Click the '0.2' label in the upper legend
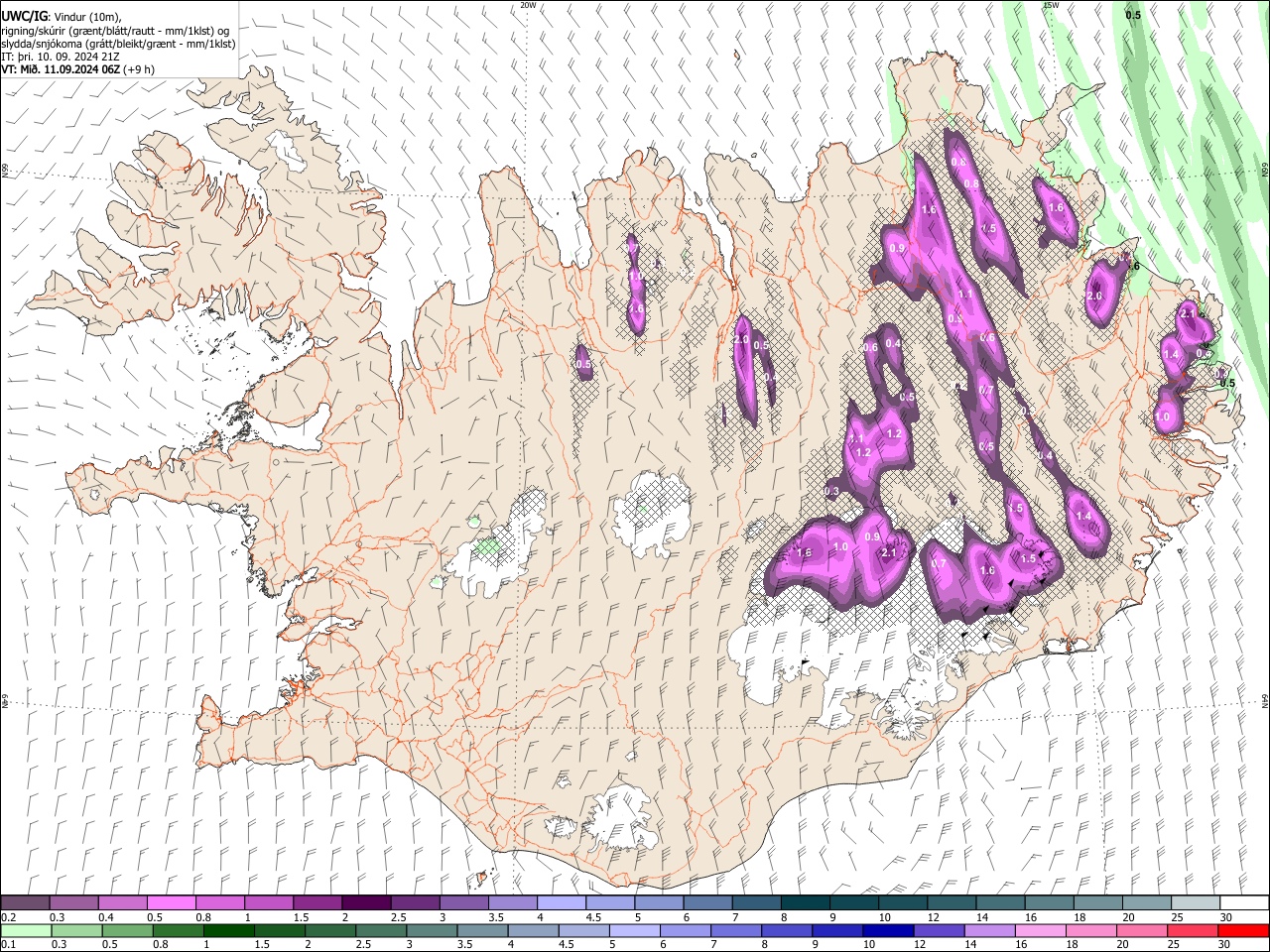Image resolution: width=1270 pixels, height=952 pixels. point(9,917)
